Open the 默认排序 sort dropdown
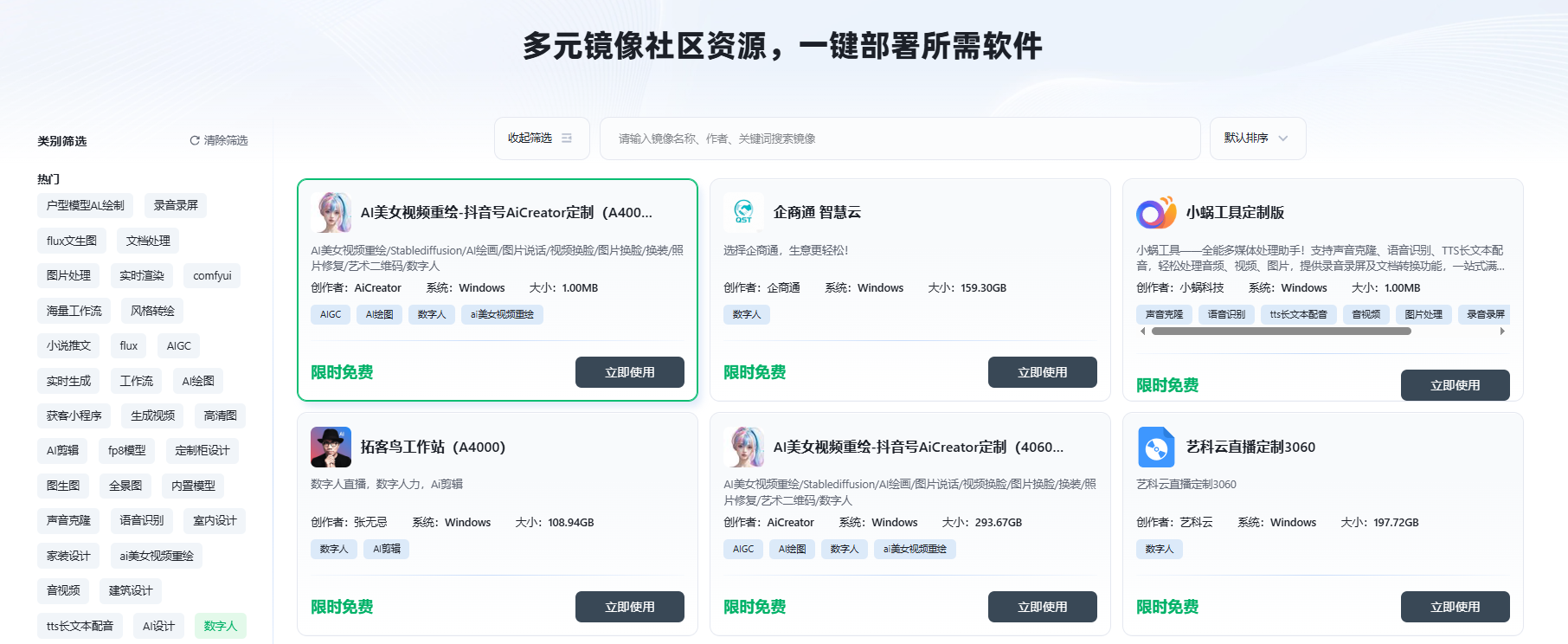This screenshot has width=1568, height=644. coord(1256,138)
